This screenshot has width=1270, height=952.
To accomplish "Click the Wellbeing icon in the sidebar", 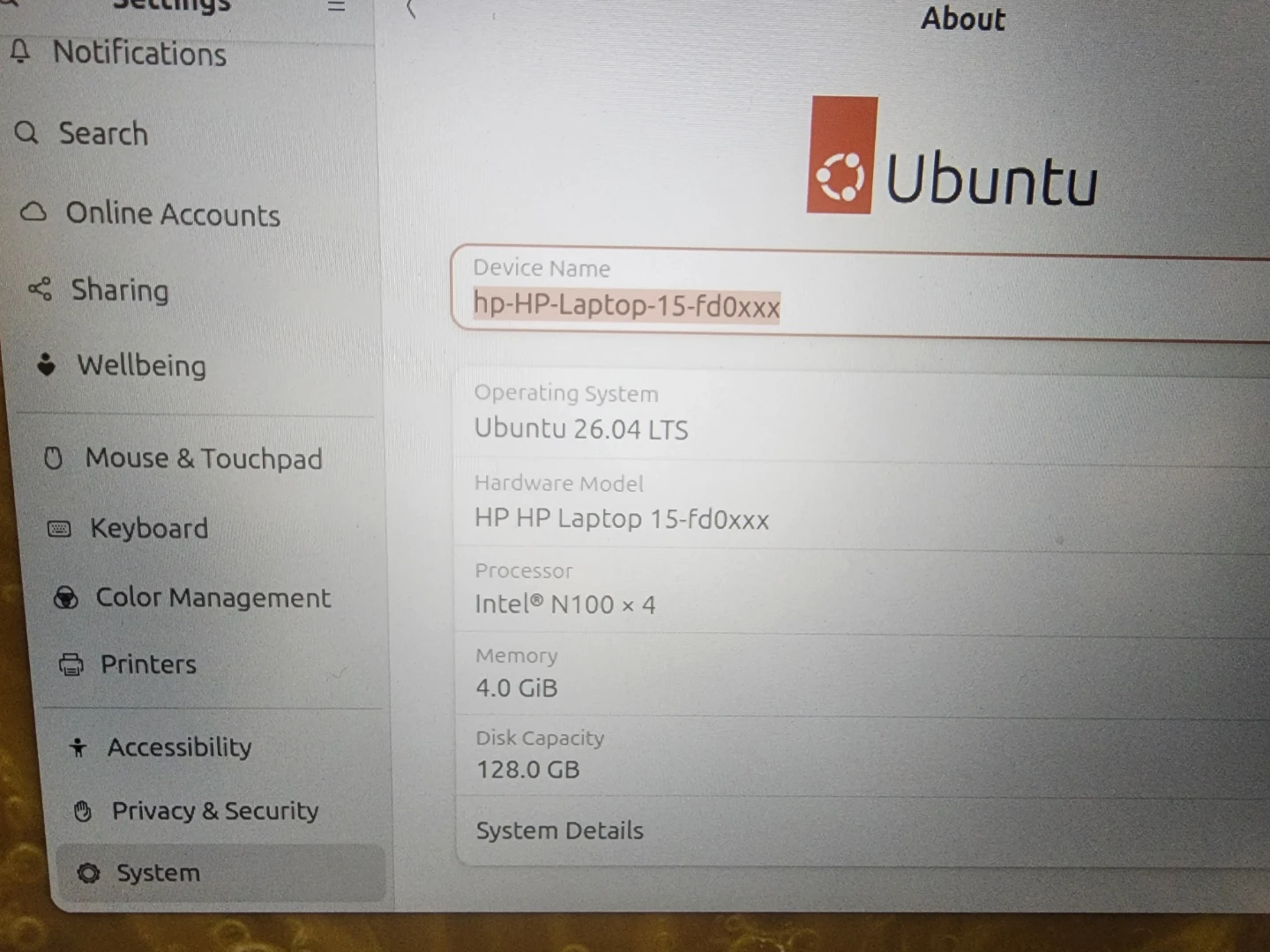I will click(x=46, y=363).
